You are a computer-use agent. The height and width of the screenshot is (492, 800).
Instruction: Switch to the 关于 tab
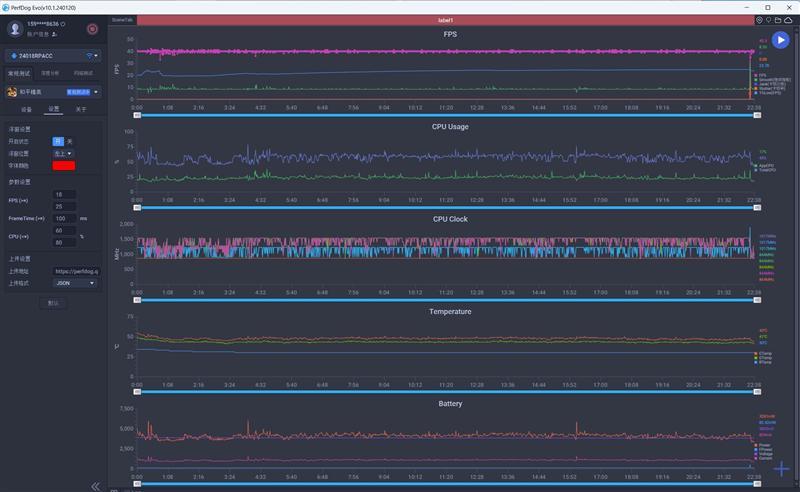point(81,109)
